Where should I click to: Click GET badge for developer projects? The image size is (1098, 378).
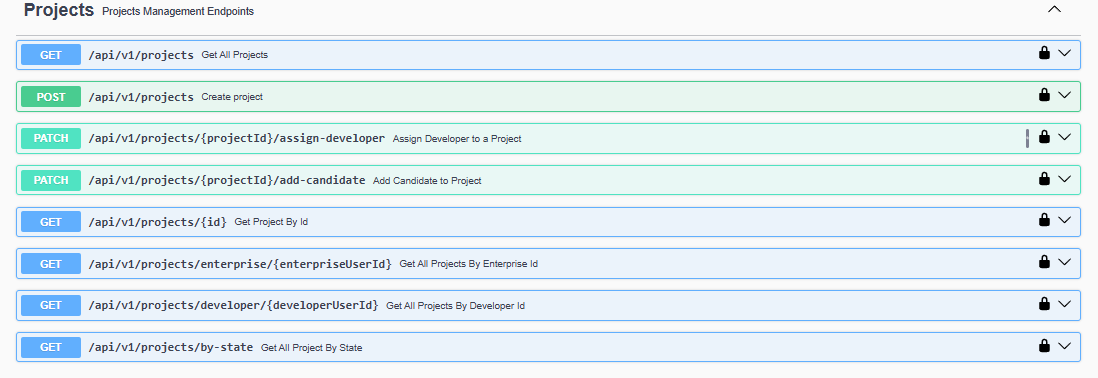coord(51,305)
